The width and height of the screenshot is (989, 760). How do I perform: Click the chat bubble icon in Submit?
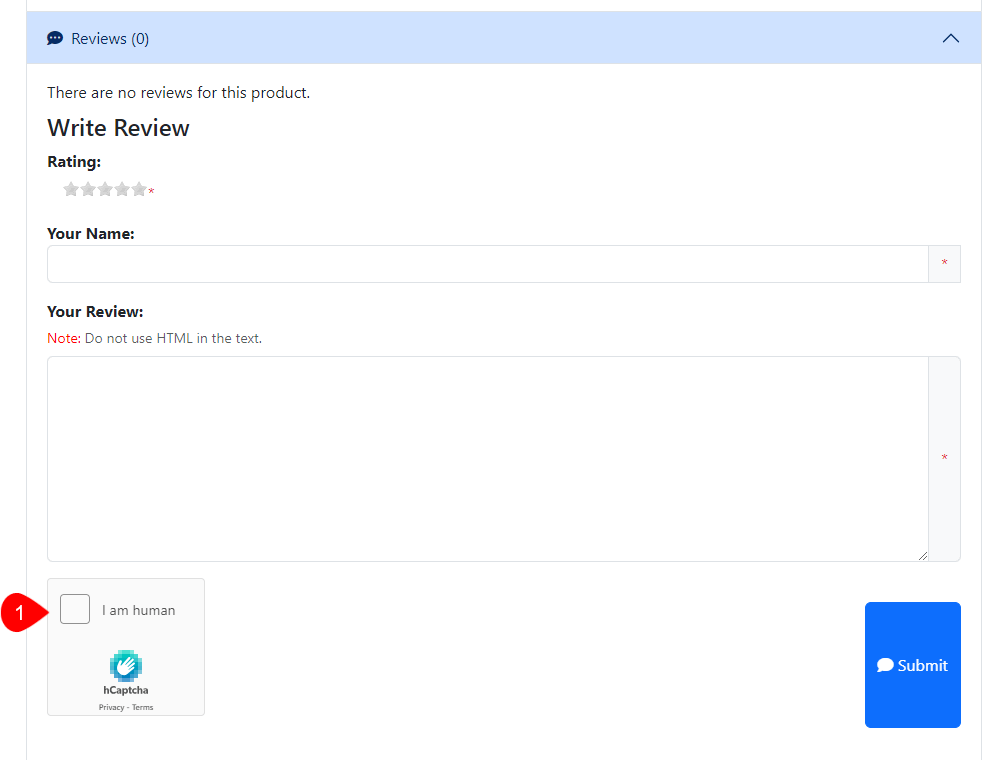pos(885,665)
